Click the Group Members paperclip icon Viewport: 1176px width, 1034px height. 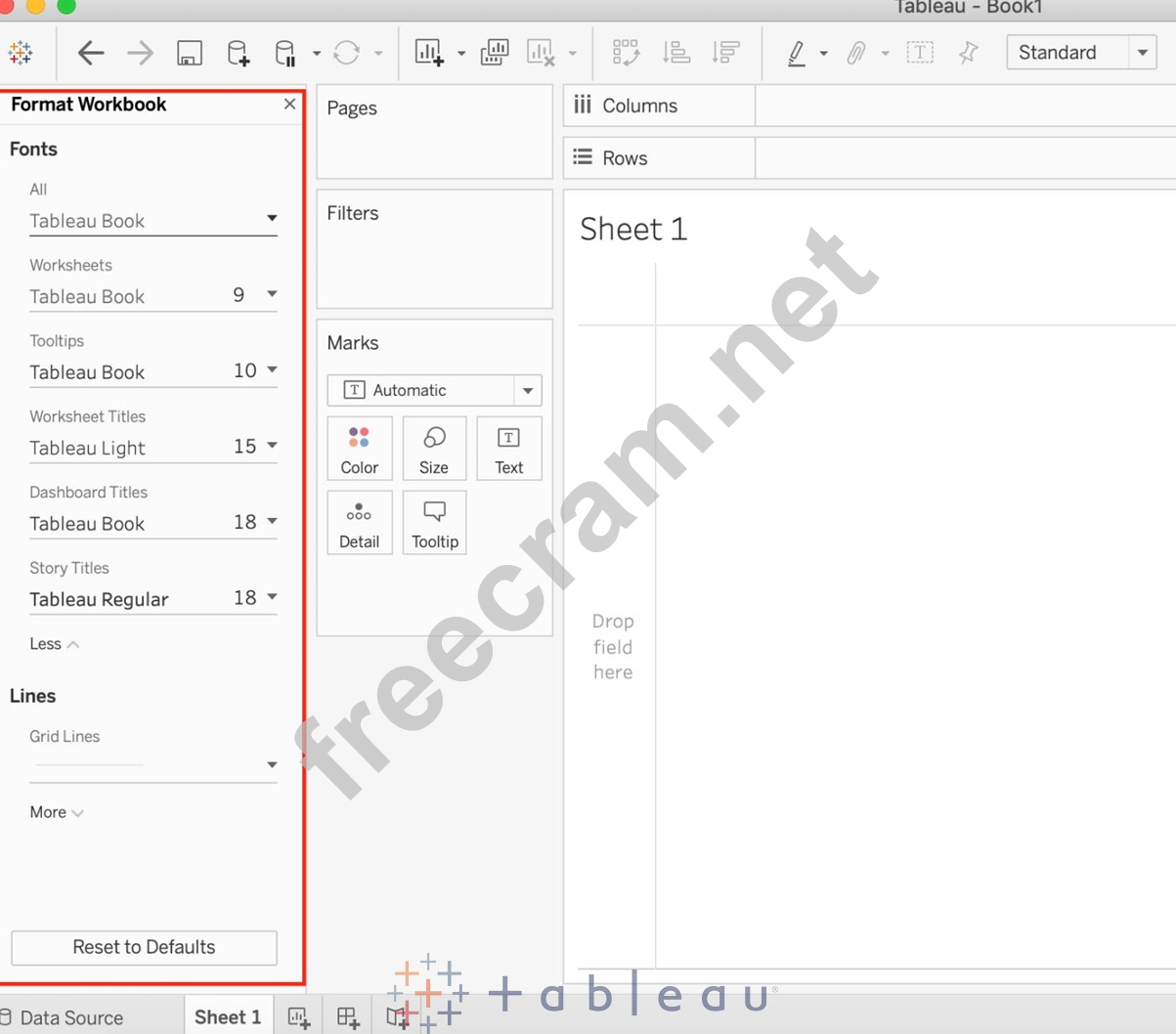click(x=856, y=53)
